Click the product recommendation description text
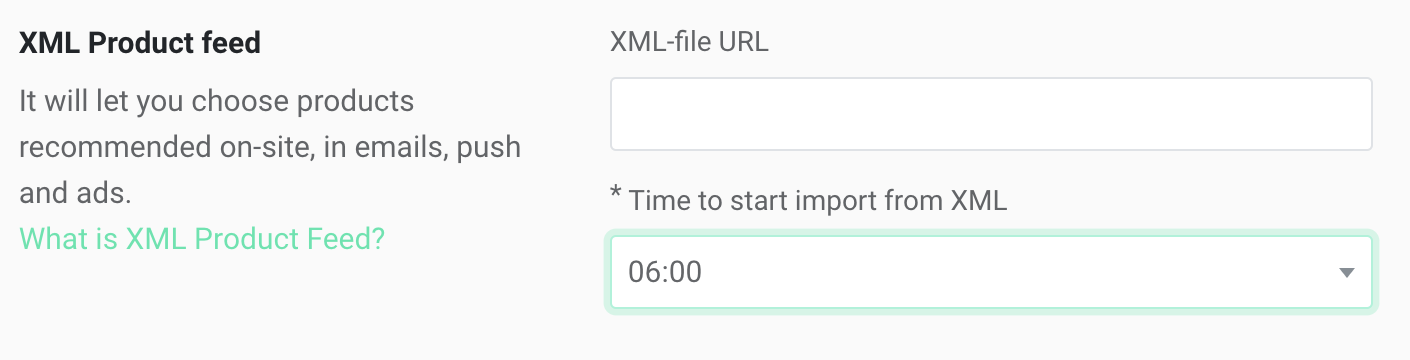This screenshot has height=360, width=1410. [270, 147]
